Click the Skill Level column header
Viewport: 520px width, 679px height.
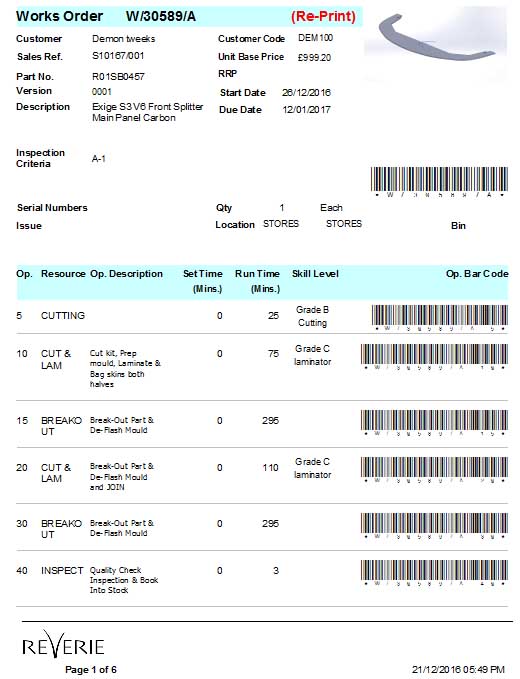click(315, 274)
